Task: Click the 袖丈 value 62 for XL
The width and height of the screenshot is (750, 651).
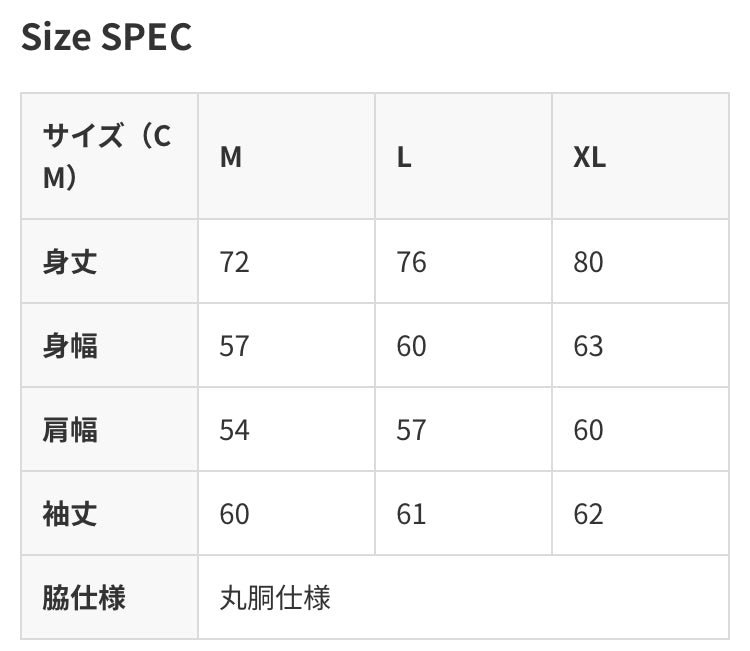Action: [588, 514]
